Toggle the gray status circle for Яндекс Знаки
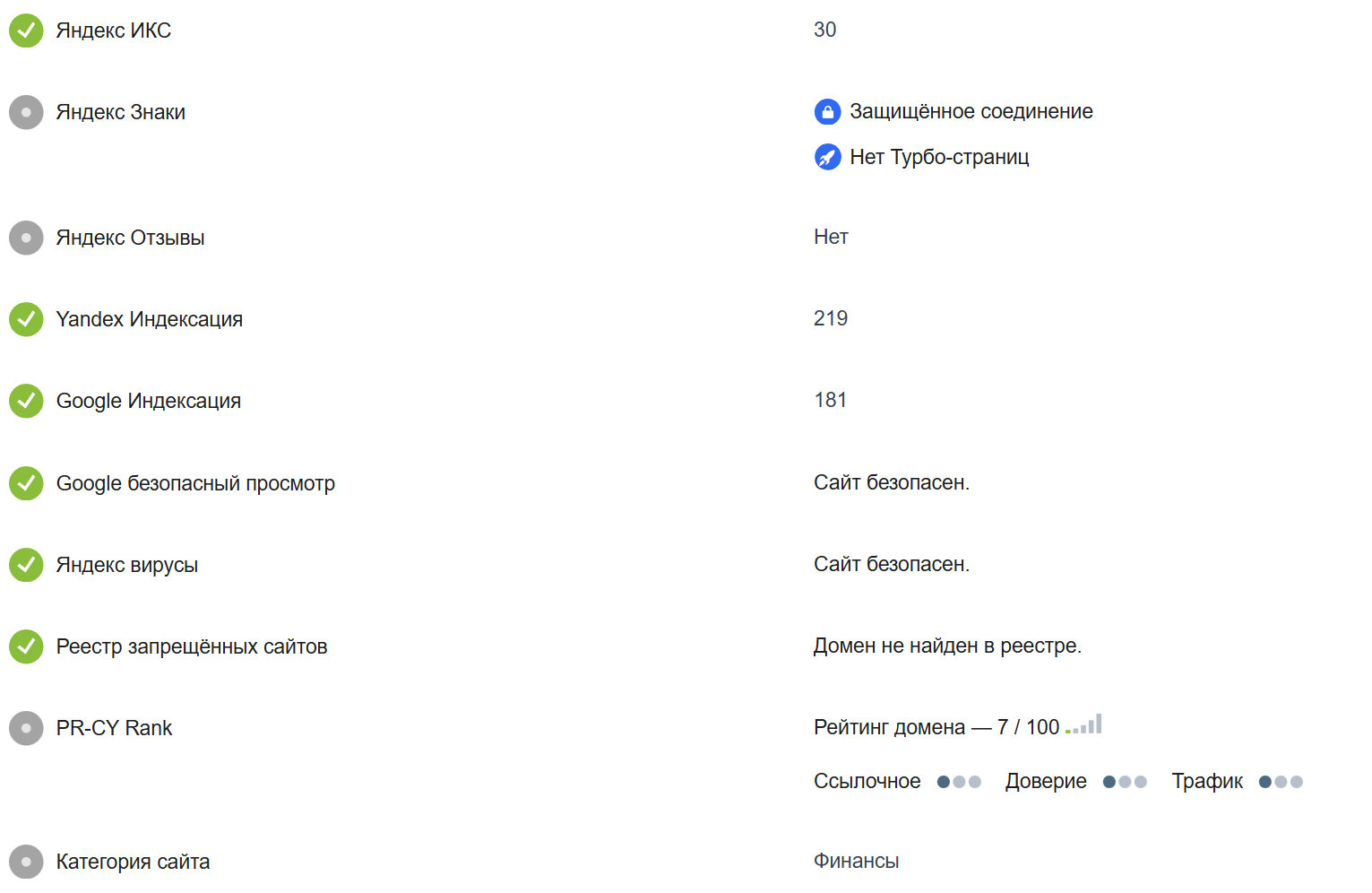1372x893 pixels. click(26, 112)
